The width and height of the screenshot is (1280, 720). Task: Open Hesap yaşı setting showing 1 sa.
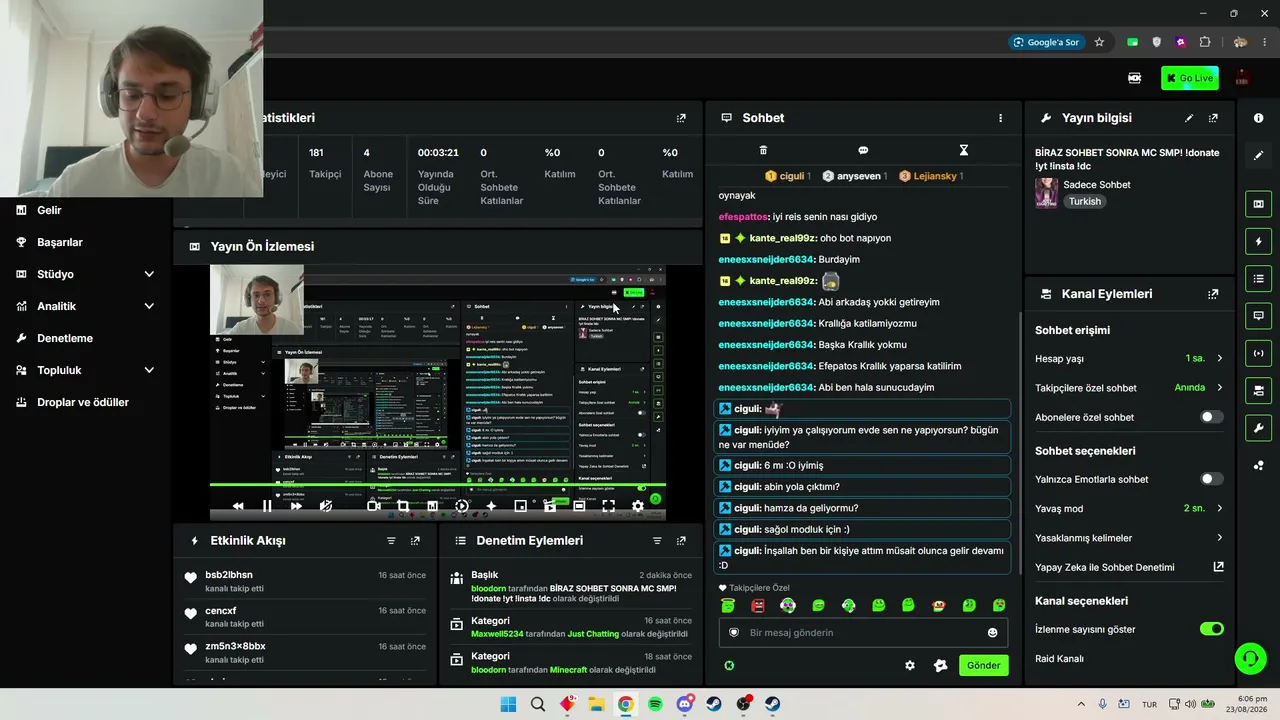pyautogui.click(x=1130, y=358)
